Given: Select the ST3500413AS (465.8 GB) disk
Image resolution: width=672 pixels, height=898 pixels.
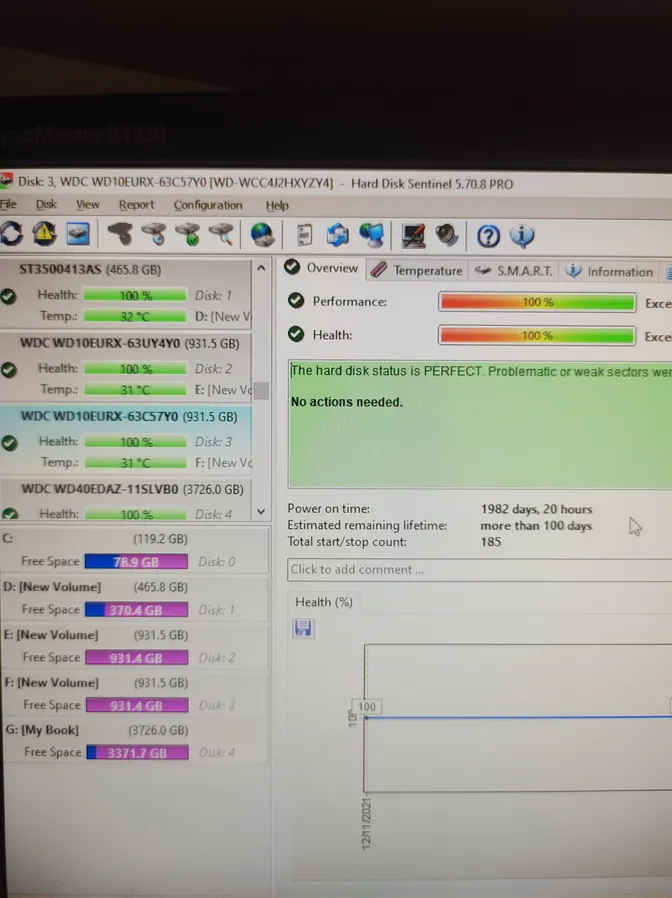Looking at the screenshot, I should pyautogui.click(x=125, y=294).
